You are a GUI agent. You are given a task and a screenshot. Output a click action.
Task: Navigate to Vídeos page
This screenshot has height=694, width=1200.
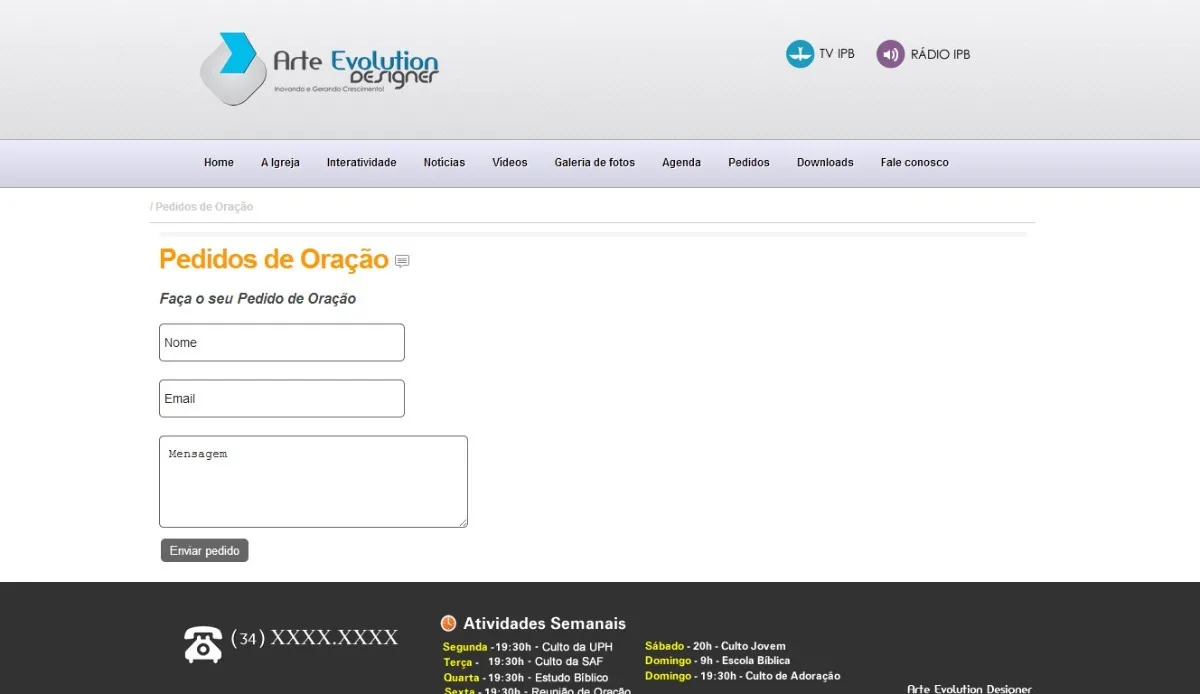click(510, 163)
